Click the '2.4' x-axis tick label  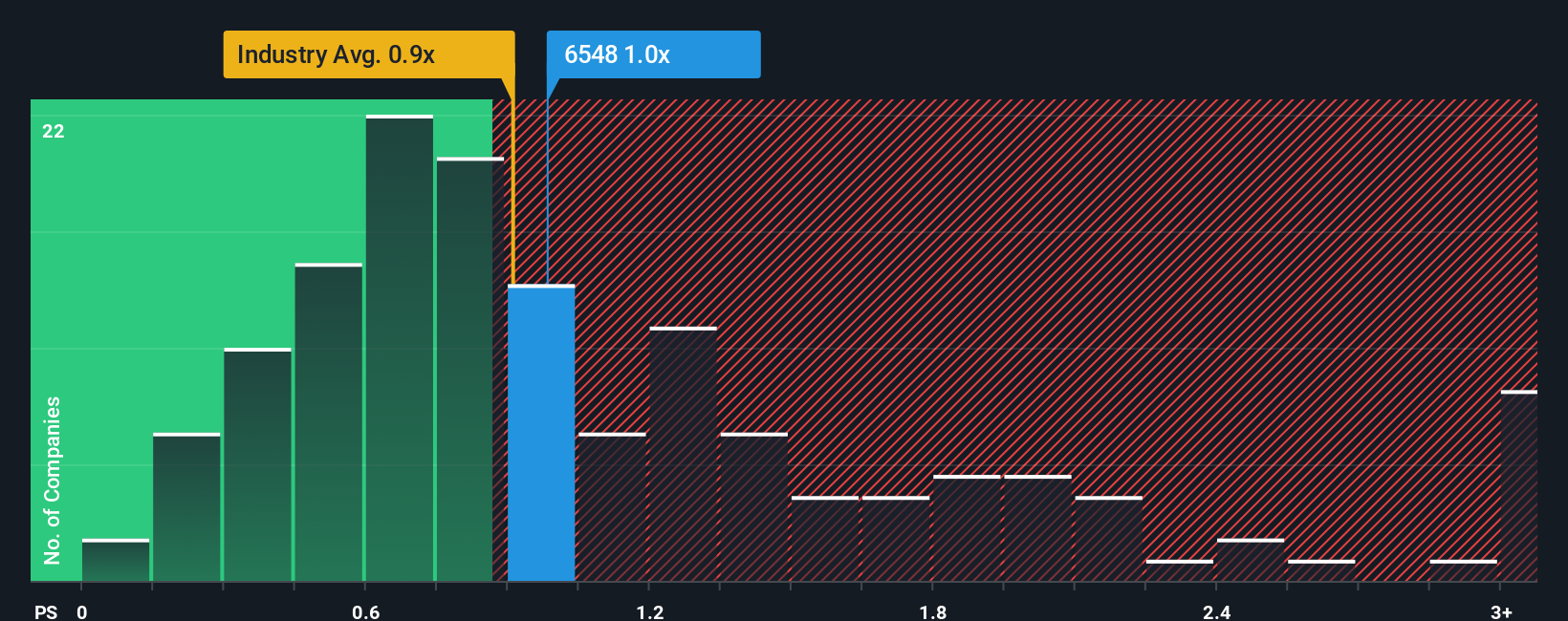[x=1216, y=611]
